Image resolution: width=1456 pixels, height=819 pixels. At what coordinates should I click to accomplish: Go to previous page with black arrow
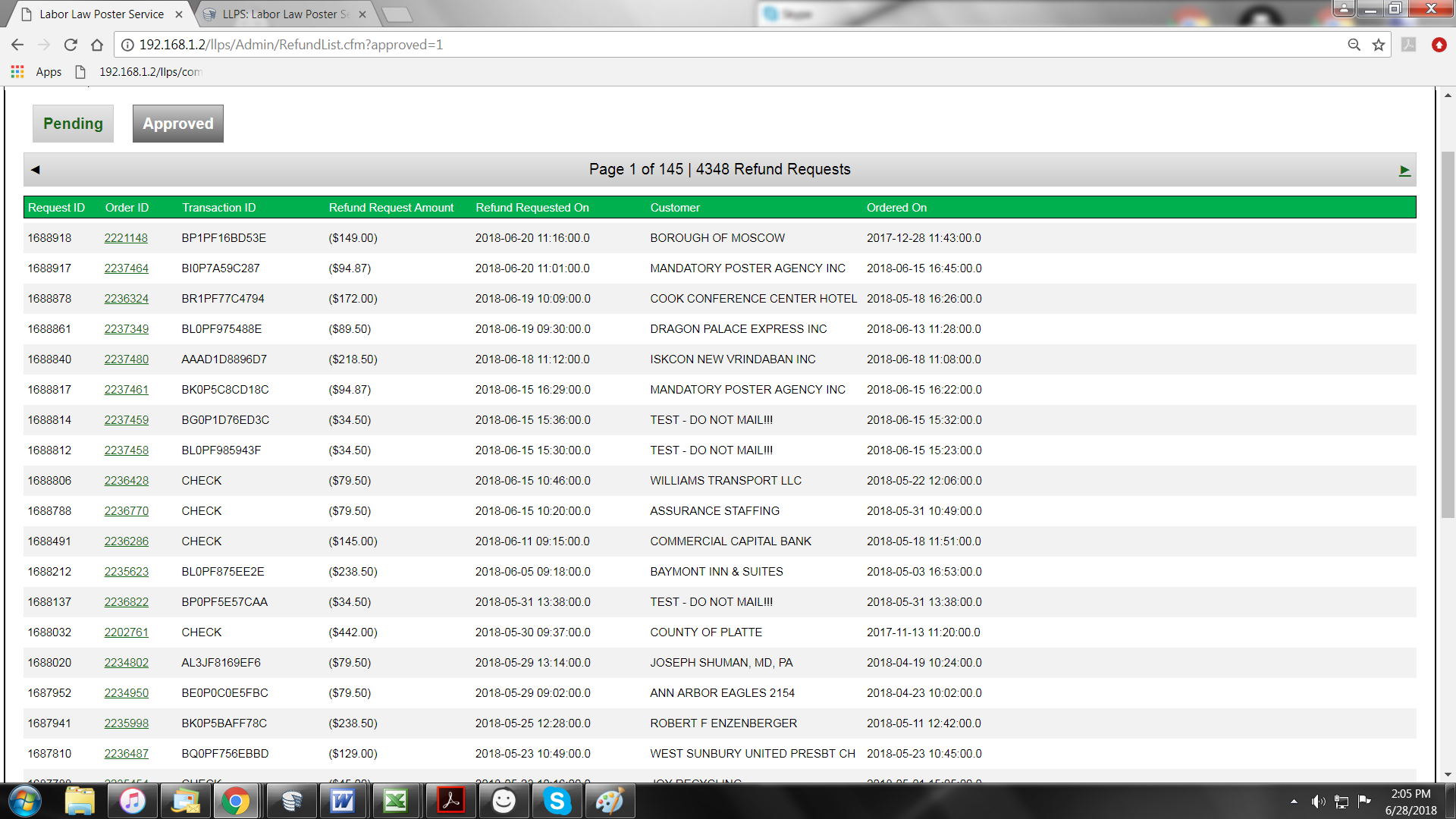tap(35, 170)
